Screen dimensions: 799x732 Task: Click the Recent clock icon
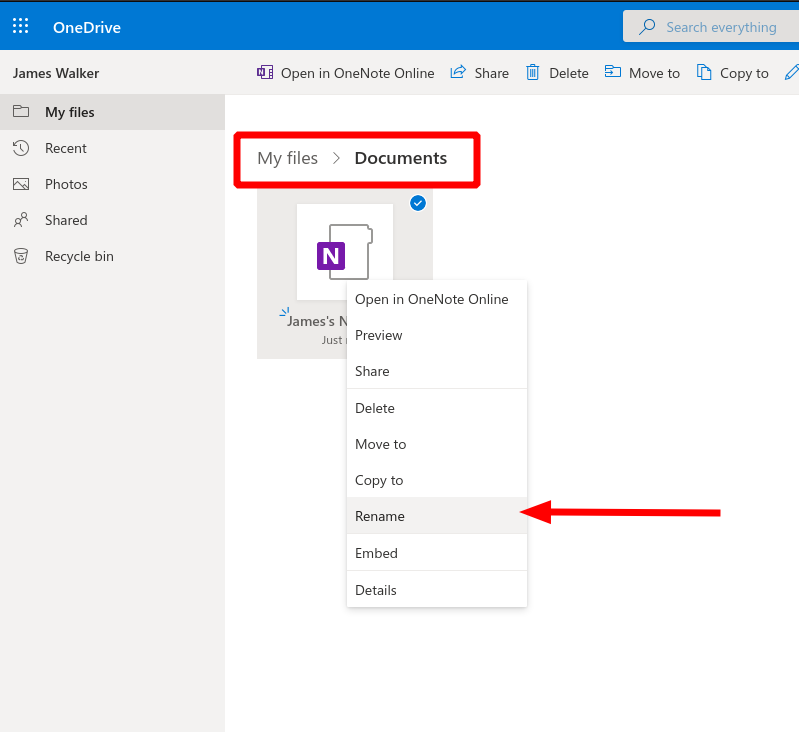[21, 148]
